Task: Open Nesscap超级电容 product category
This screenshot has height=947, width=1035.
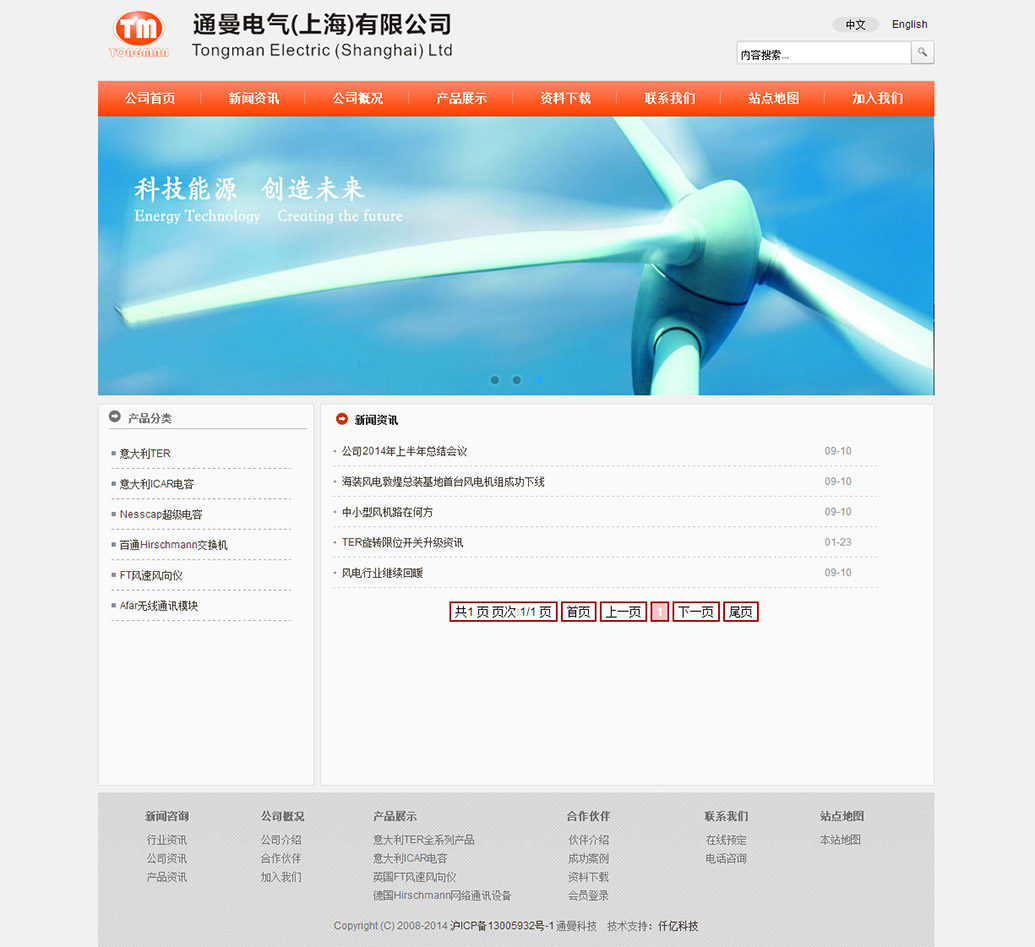Action: pos(161,514)
